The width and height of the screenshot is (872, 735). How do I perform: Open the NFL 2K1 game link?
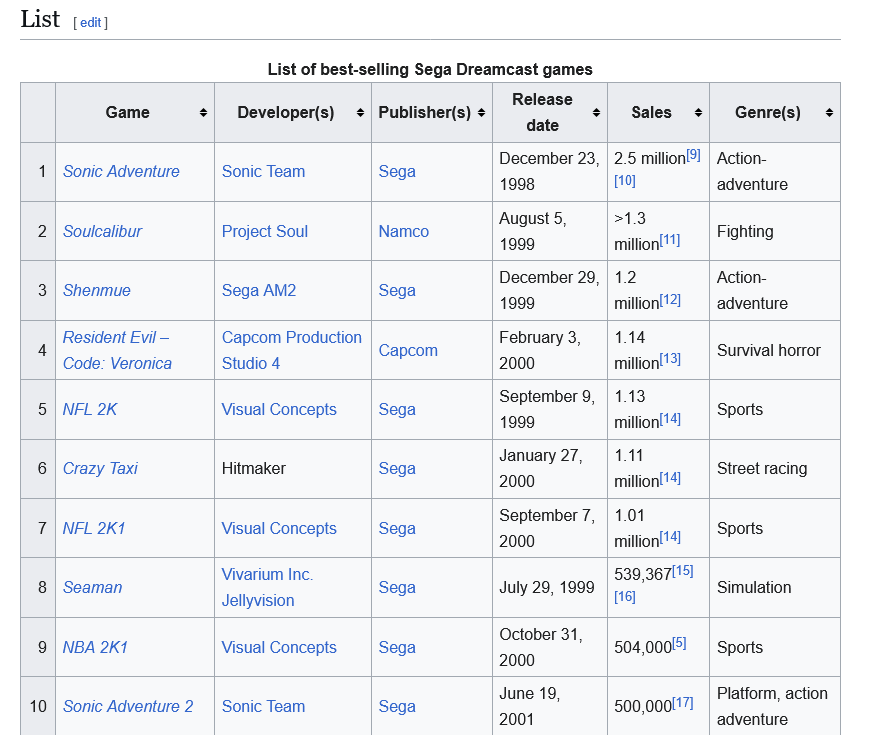(94, 528)
